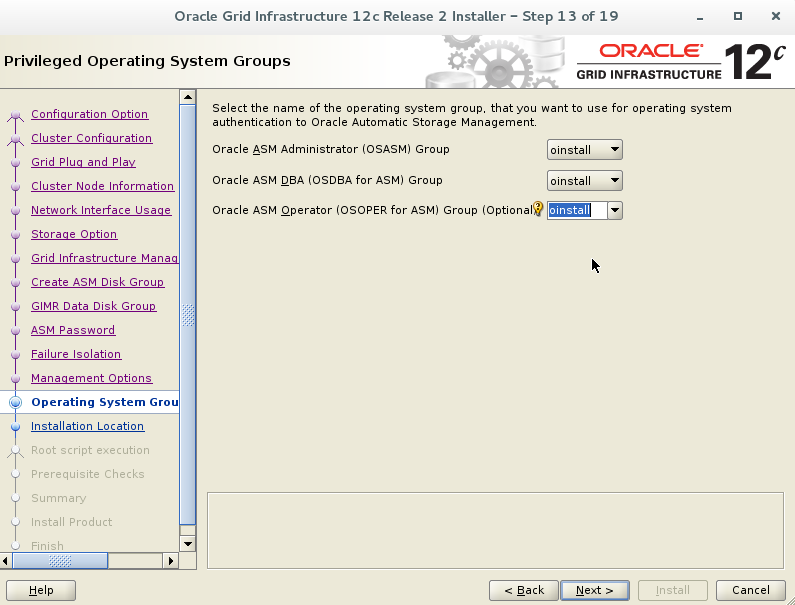
Task: Click the ASM Operator group text field
Action: coord(577,210)
